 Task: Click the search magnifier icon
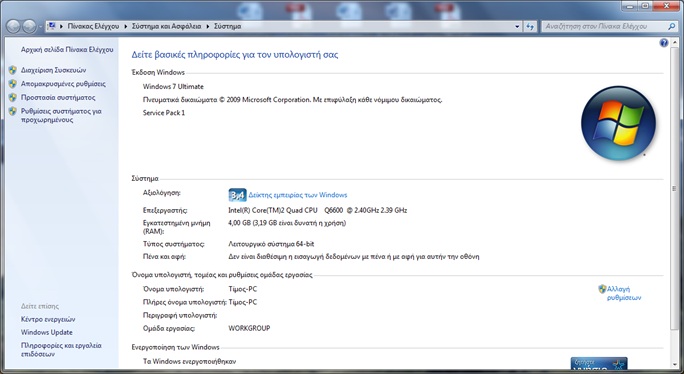pos(671,26)
